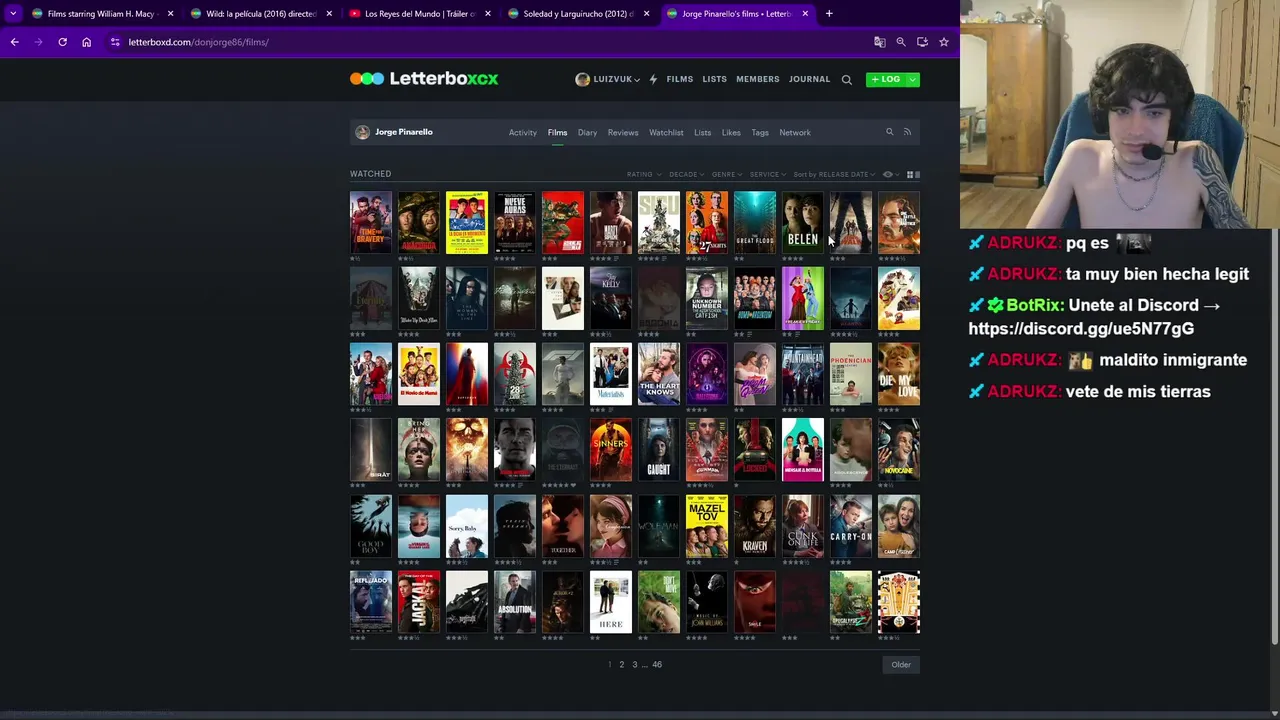Image resolution: width=1280 pixels, height=720 pixels.
Task: Click the green + LOG button
Action: point(885,79)
